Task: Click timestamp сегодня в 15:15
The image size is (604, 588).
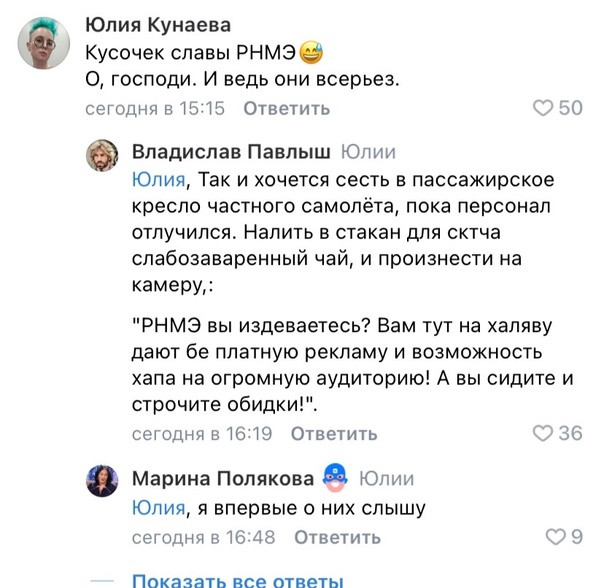Action: [155, 108]
